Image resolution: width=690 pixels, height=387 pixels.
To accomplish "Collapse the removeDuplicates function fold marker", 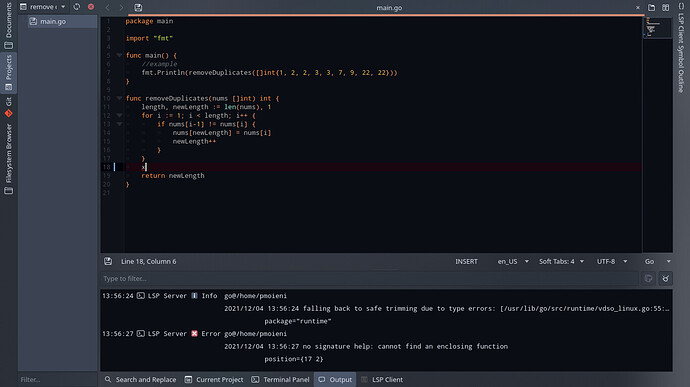I will (119, 98).
